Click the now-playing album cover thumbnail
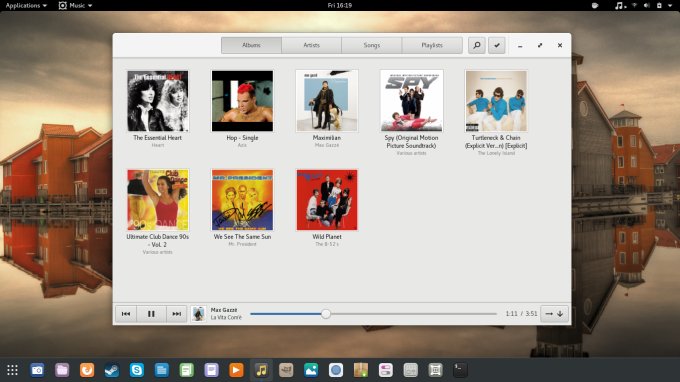680x382 pixels. point(198,313)
